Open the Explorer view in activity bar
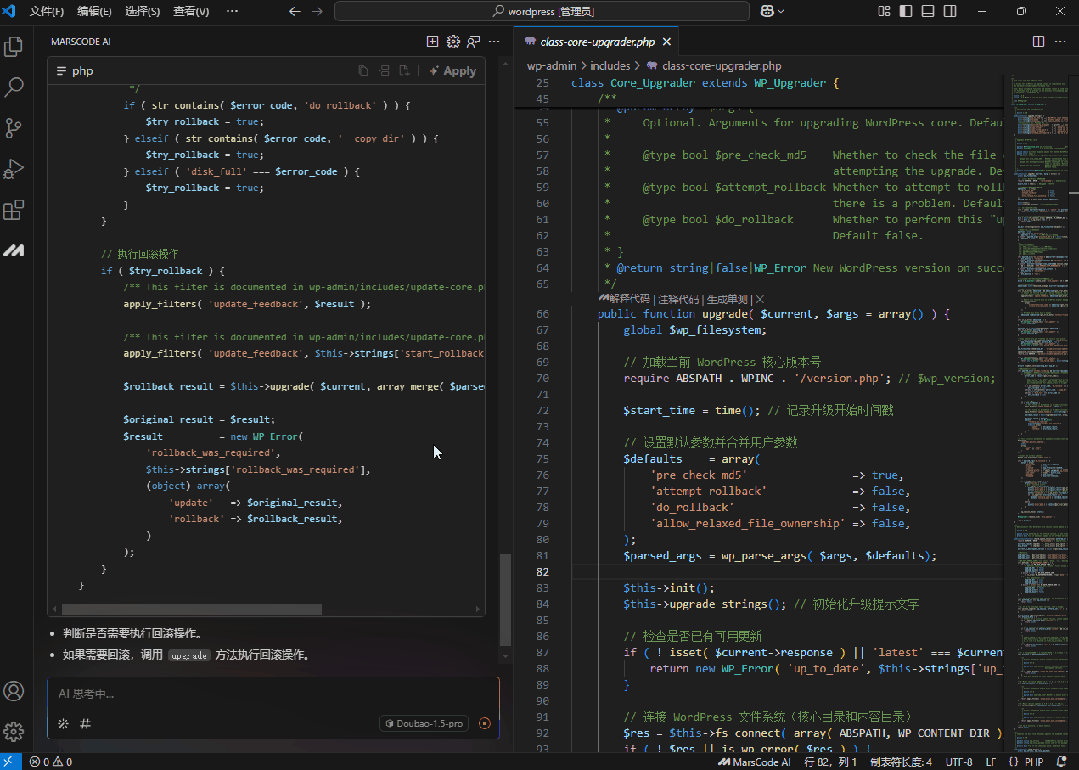 coord(14,47)
